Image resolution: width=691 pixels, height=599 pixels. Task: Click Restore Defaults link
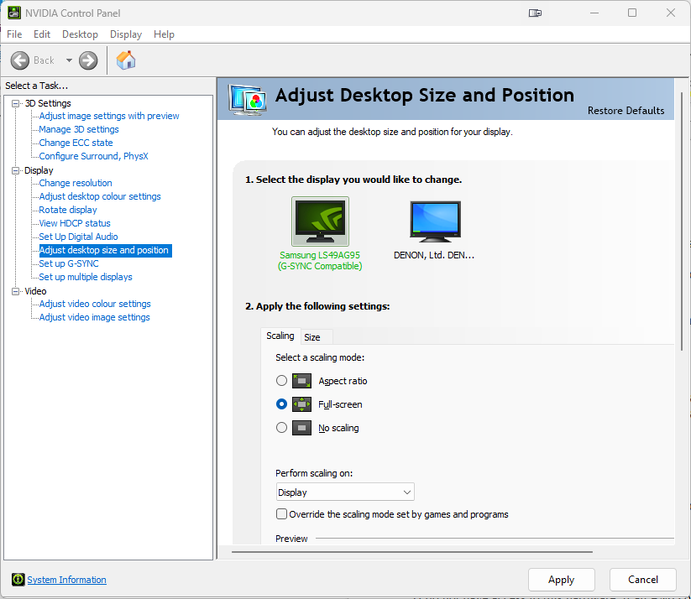click(626, 111)
